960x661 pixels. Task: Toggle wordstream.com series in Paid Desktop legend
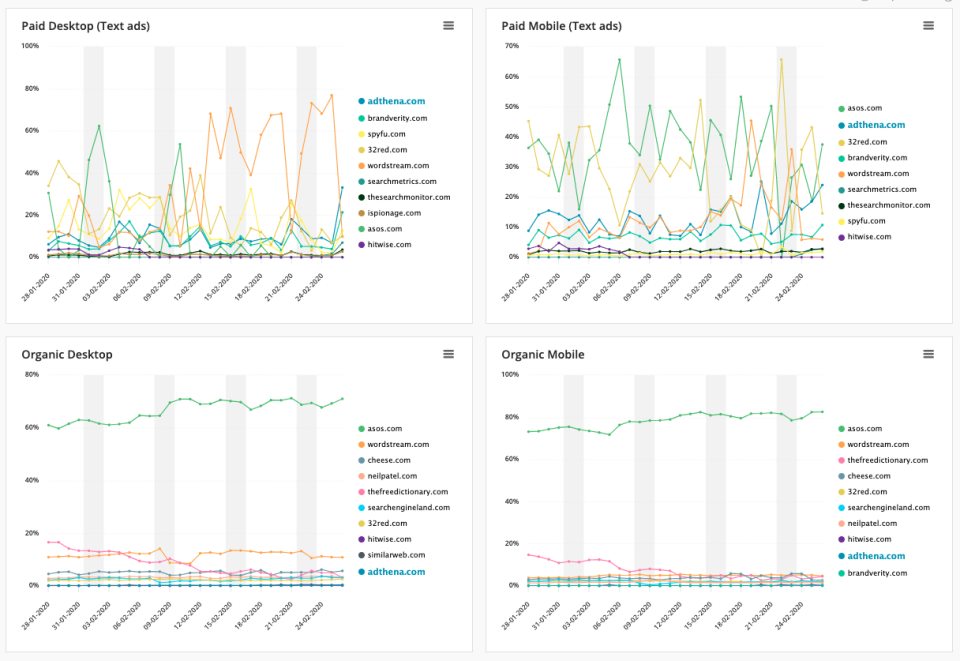(394, 166)
